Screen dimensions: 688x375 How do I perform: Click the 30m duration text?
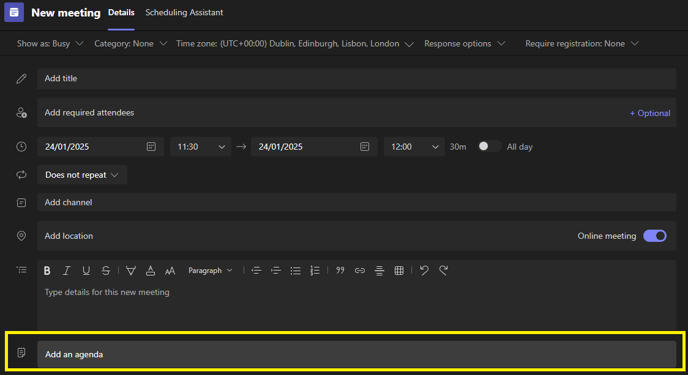(458, 147)
